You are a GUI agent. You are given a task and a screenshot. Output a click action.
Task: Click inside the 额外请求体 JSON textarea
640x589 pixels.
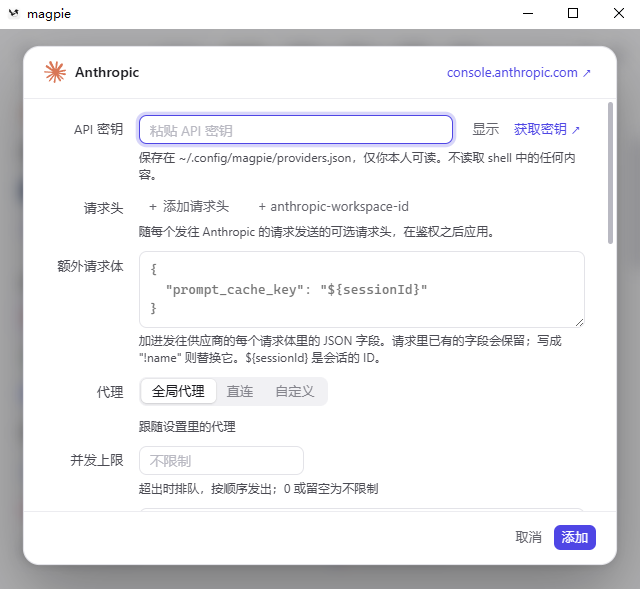(362, 289)
